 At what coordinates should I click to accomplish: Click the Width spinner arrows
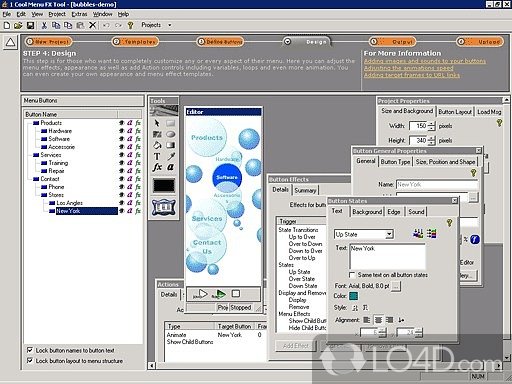coord(432,126)
